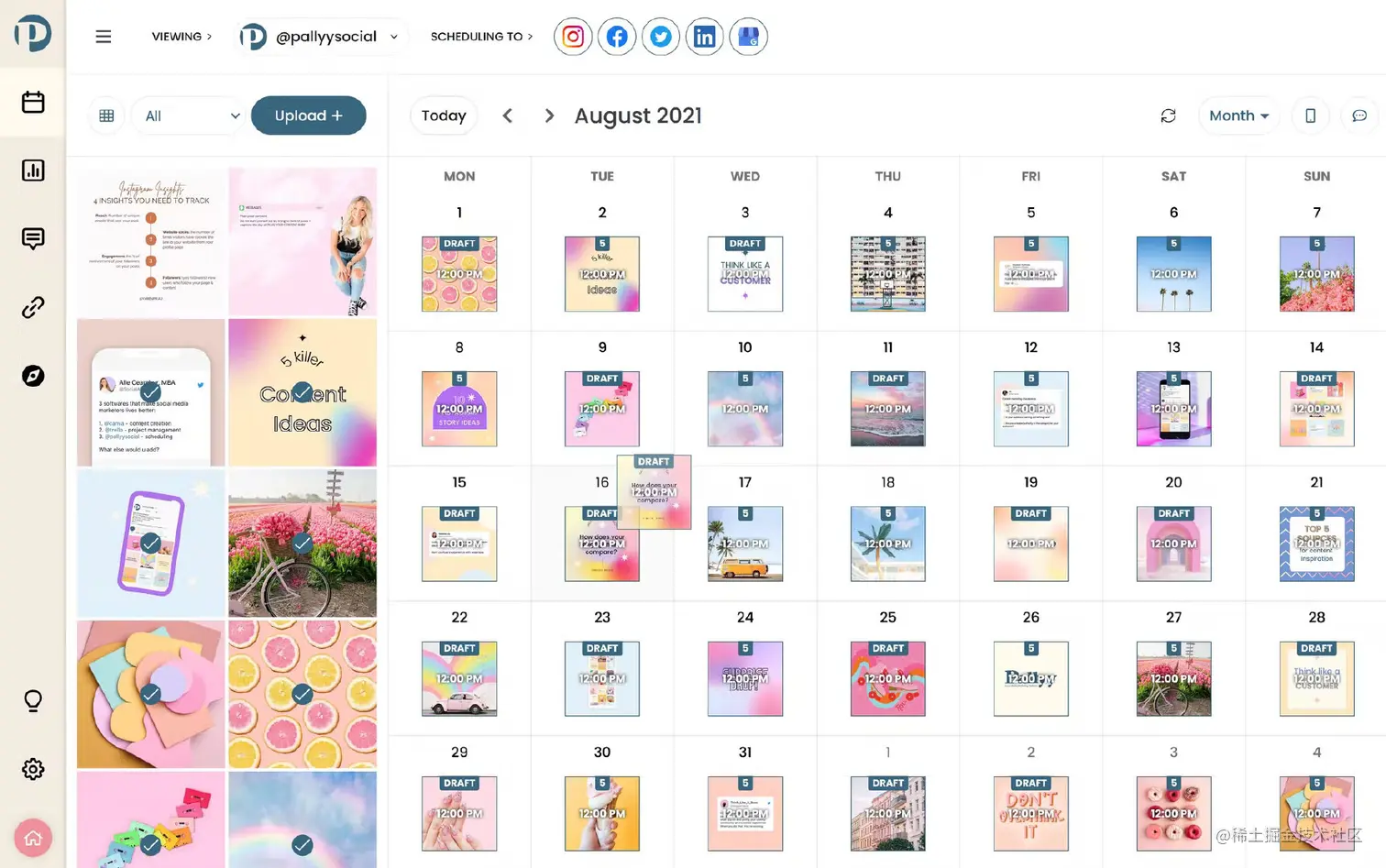Viewport: 1386px width, 868px height.
Task: Expand the SCHEDULING TO chevron
Action: pos(530,37)
